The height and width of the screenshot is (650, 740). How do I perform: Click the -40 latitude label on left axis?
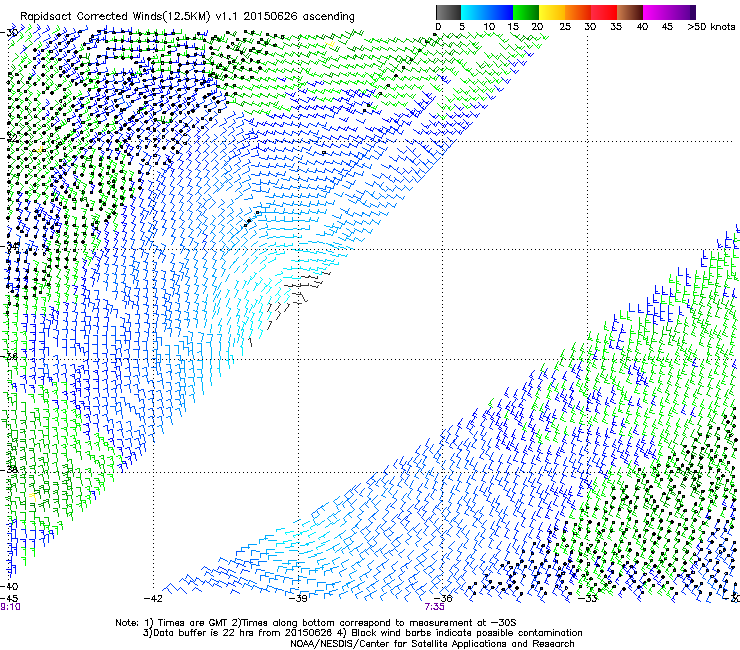tap(10, 586)
